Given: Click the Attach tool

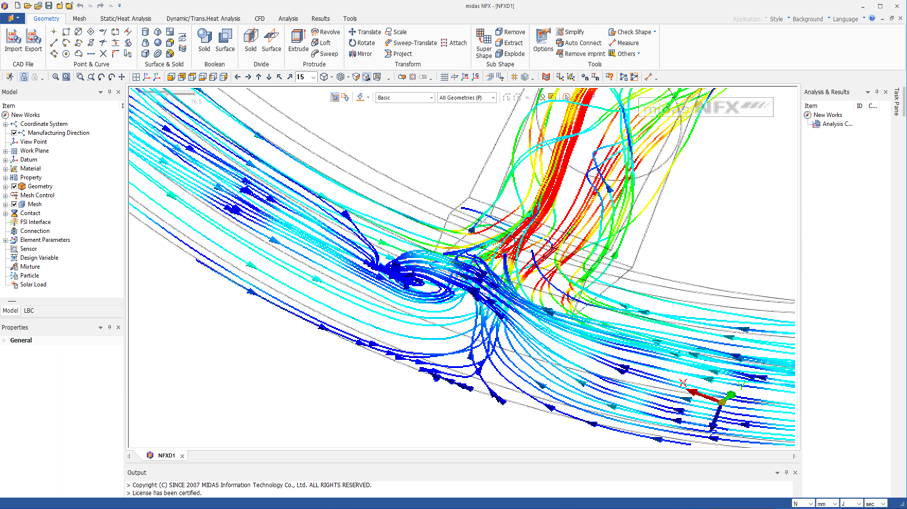Looking at the screenshot, I should tap(454, 43).
